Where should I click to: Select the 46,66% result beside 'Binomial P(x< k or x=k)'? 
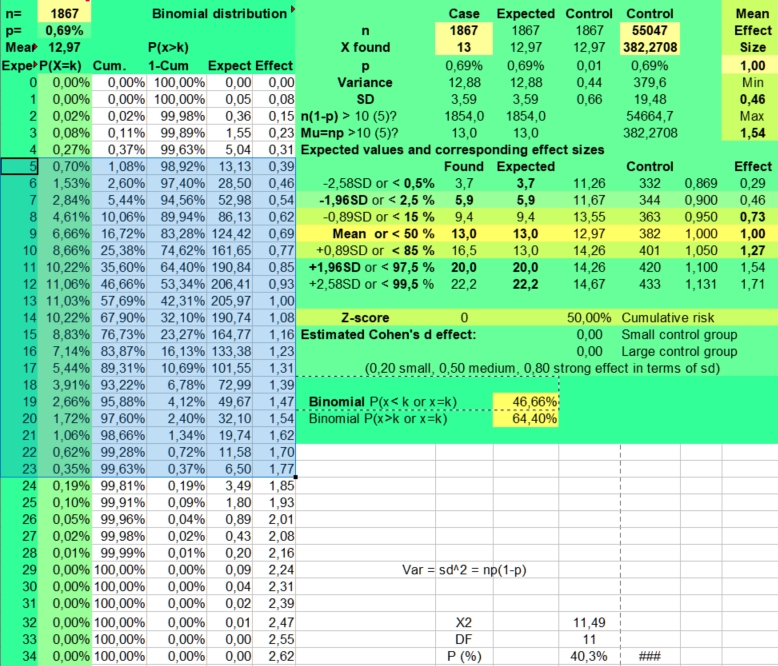pos(526,401)
